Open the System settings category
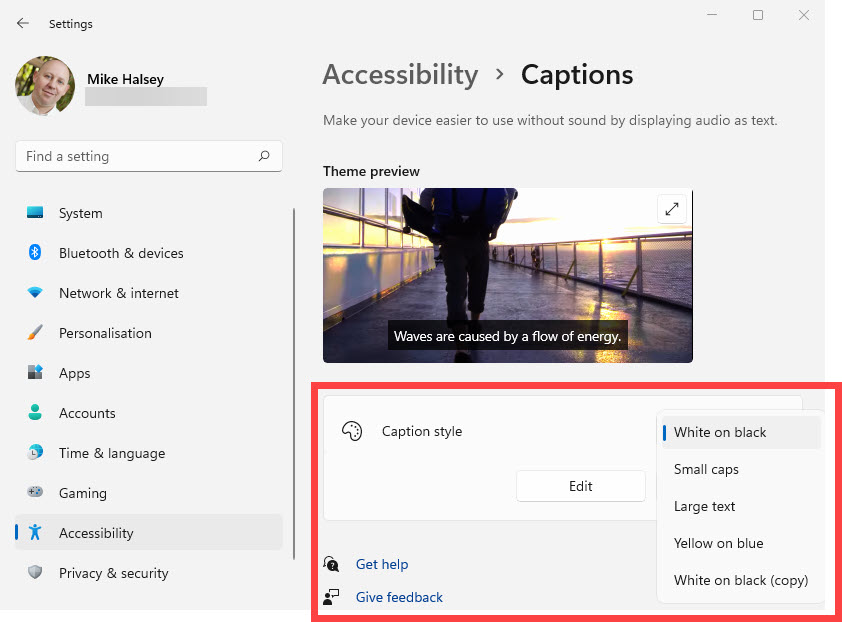The height and width of the screenshot is (622, 842). pyautogui.click(x=80, y=213)
